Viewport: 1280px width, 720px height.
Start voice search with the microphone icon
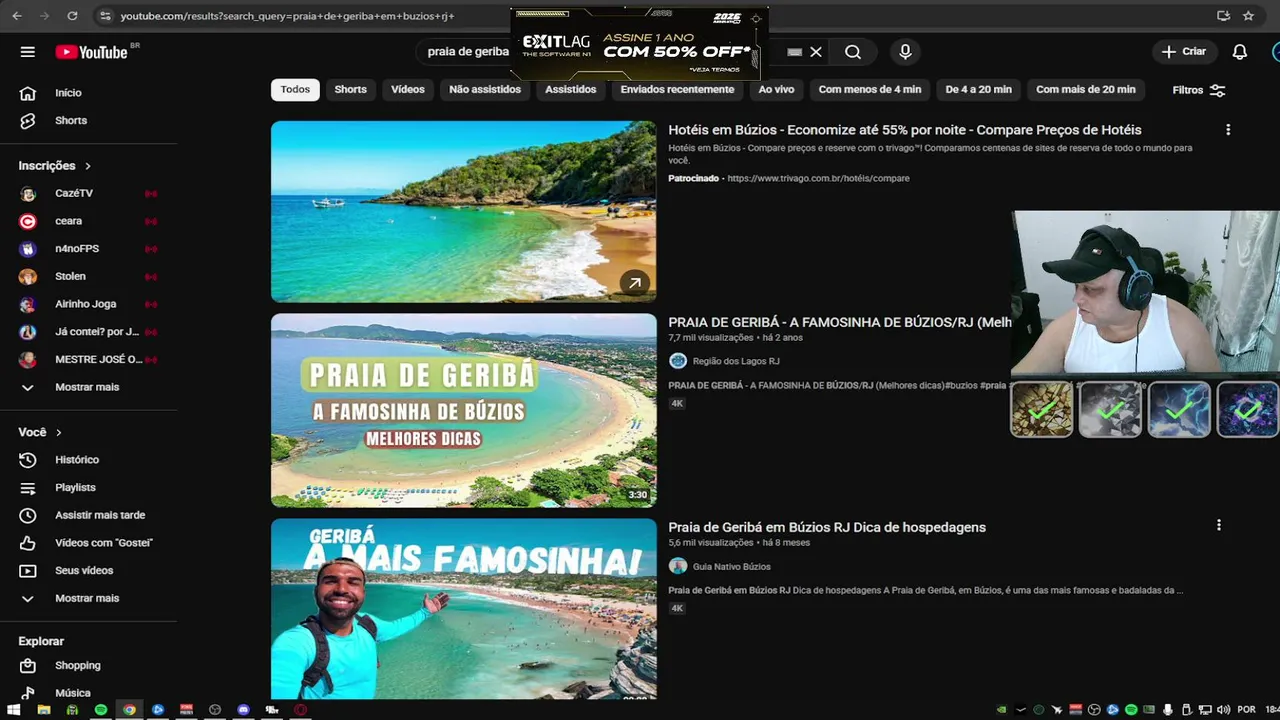pyautogui.click(x=905, y=52)
